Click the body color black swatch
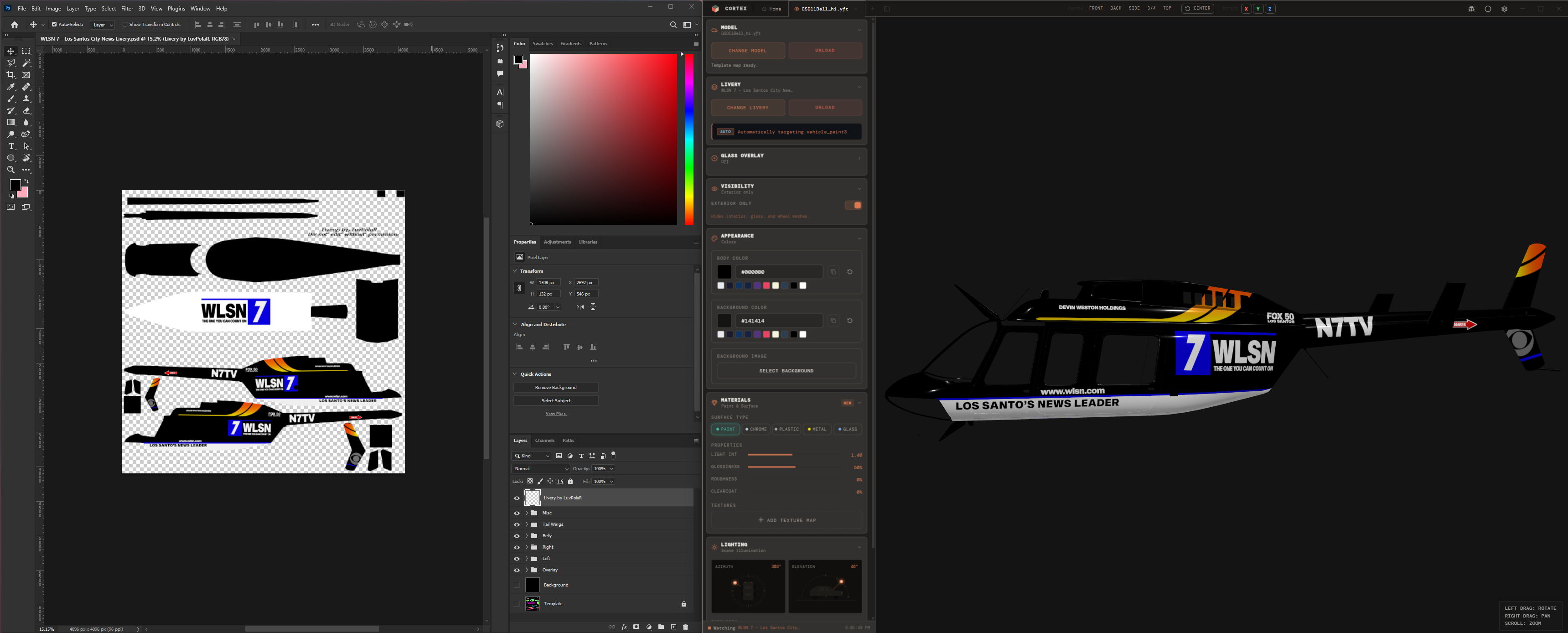 [x=724, y=272]
